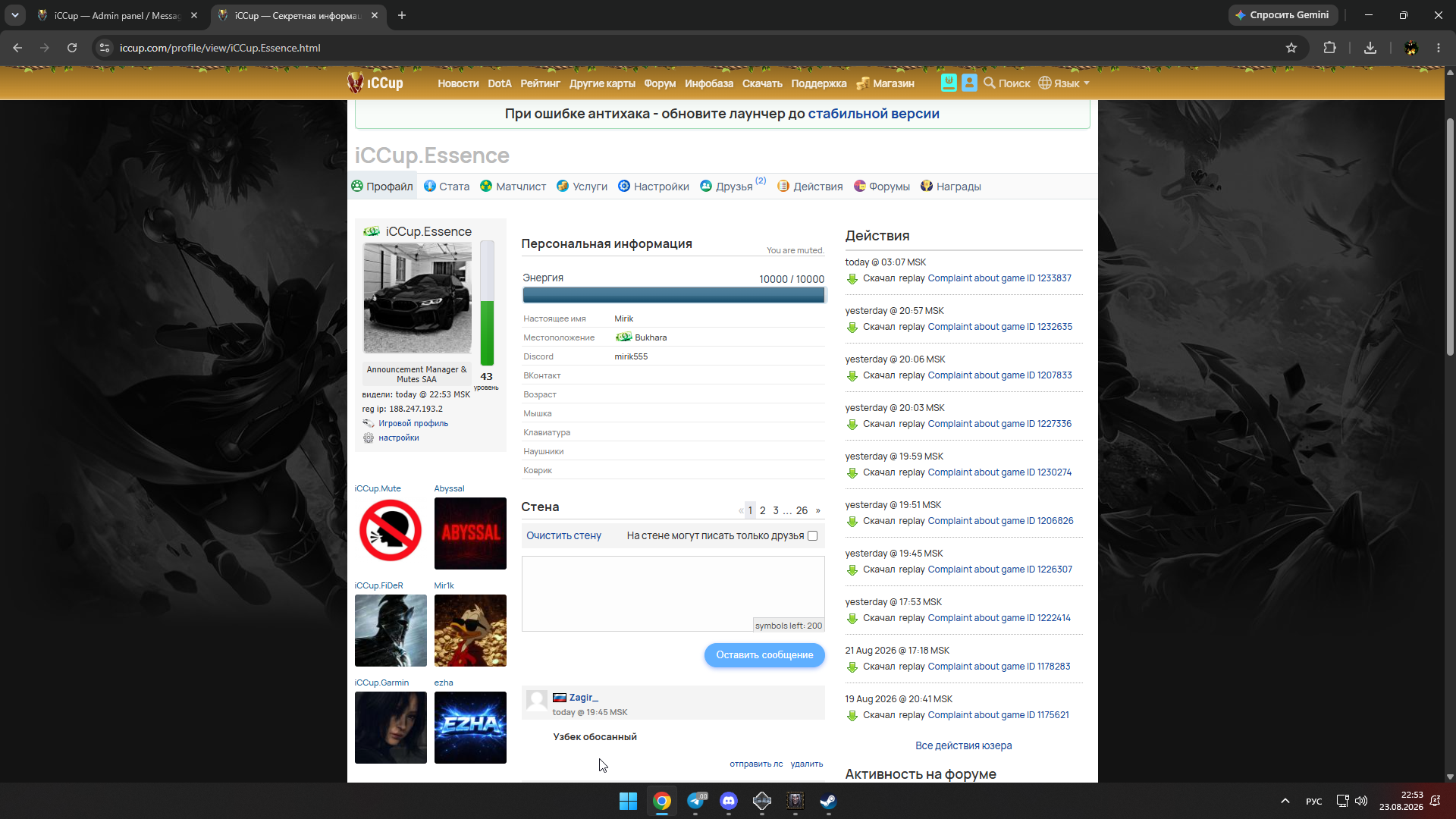The image size is (1456, 819).
Task: Switch to the Матчлист tab
Action: (x=513, y=187)
